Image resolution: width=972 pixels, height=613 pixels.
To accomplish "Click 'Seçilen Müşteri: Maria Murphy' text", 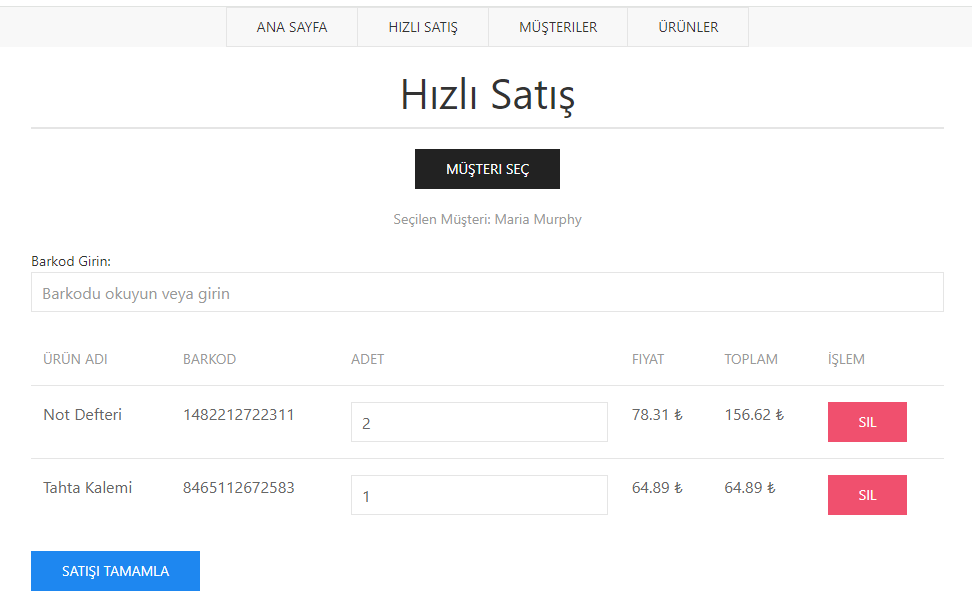I will 487,219.
